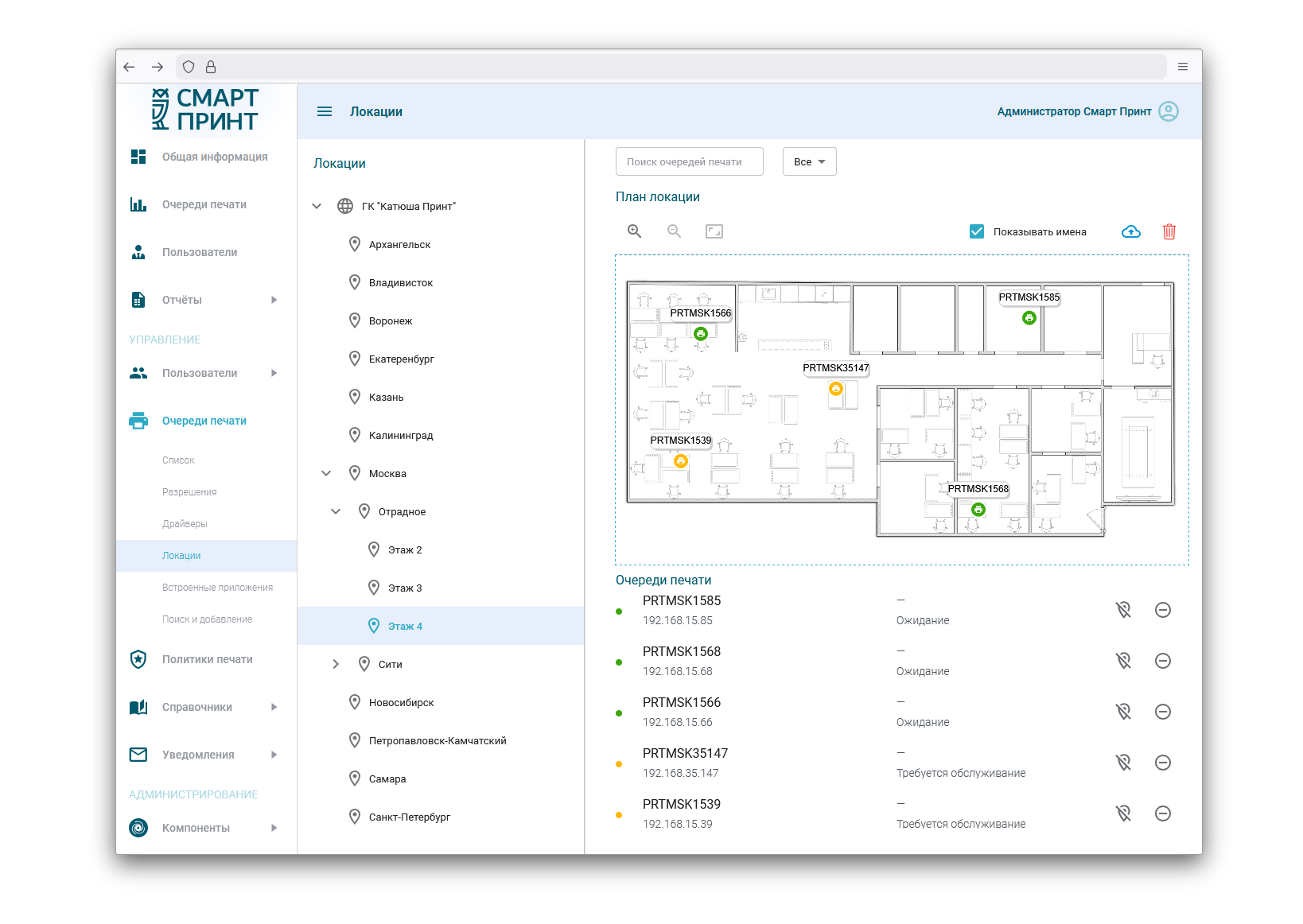Remove PRTMSK1539 pin from the plan
The height and width of the screenshot is (924, 1303).
pos(1123,813)
